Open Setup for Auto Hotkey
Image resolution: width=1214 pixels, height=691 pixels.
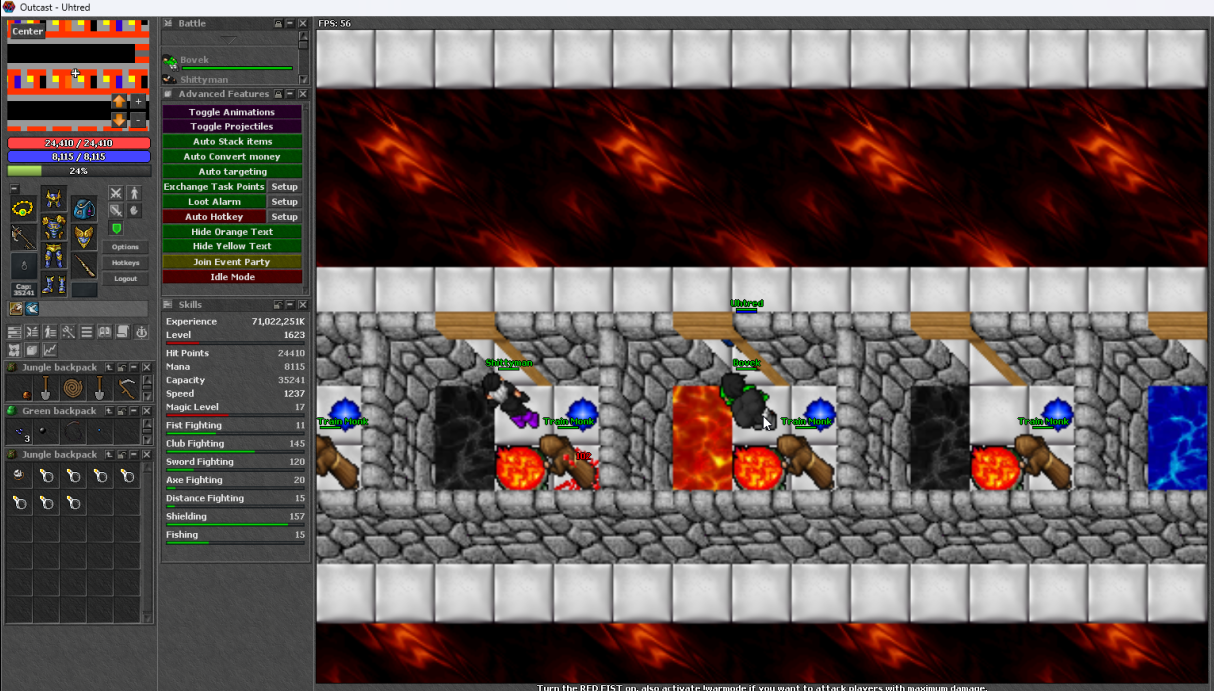[x=285, y=217]
